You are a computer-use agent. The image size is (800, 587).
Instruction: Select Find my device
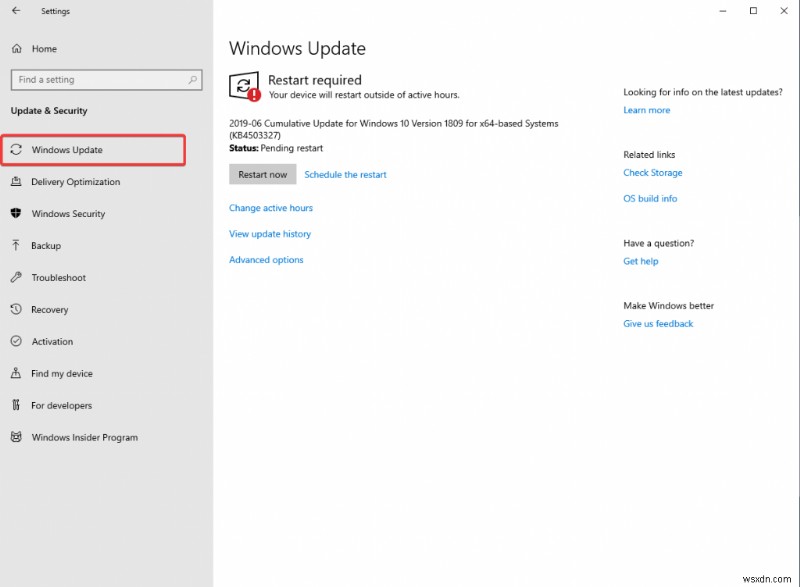[x=62, y=373]
